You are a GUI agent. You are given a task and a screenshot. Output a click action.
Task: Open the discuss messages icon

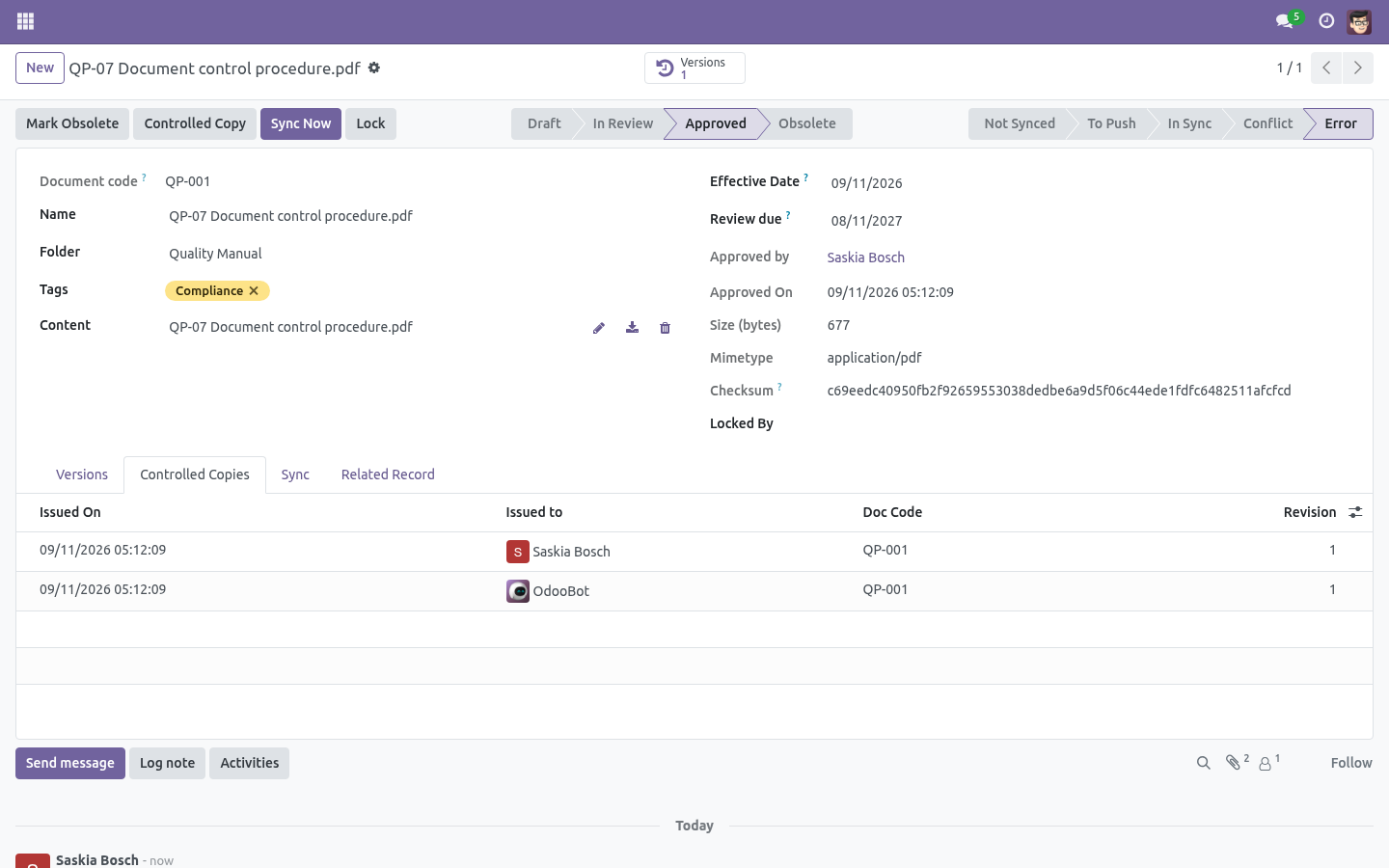click(1285, 21)
